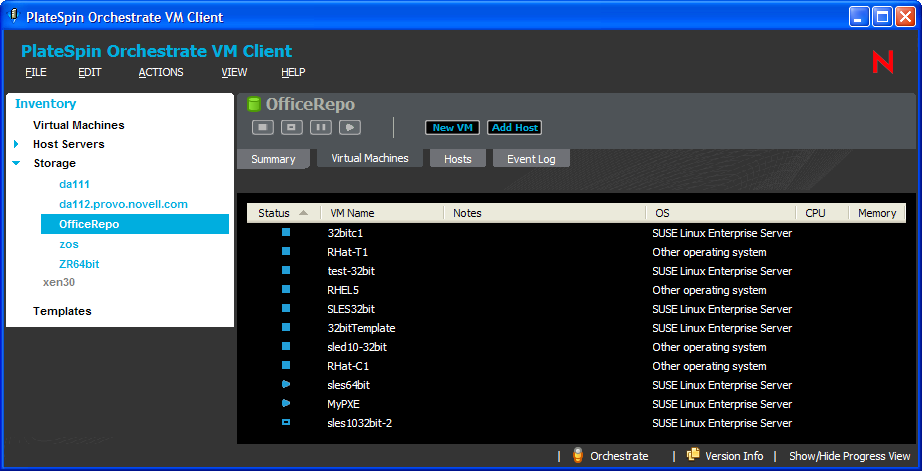Open the VIEW menu
Screen dimensions: 922x471
pos(234,72)
